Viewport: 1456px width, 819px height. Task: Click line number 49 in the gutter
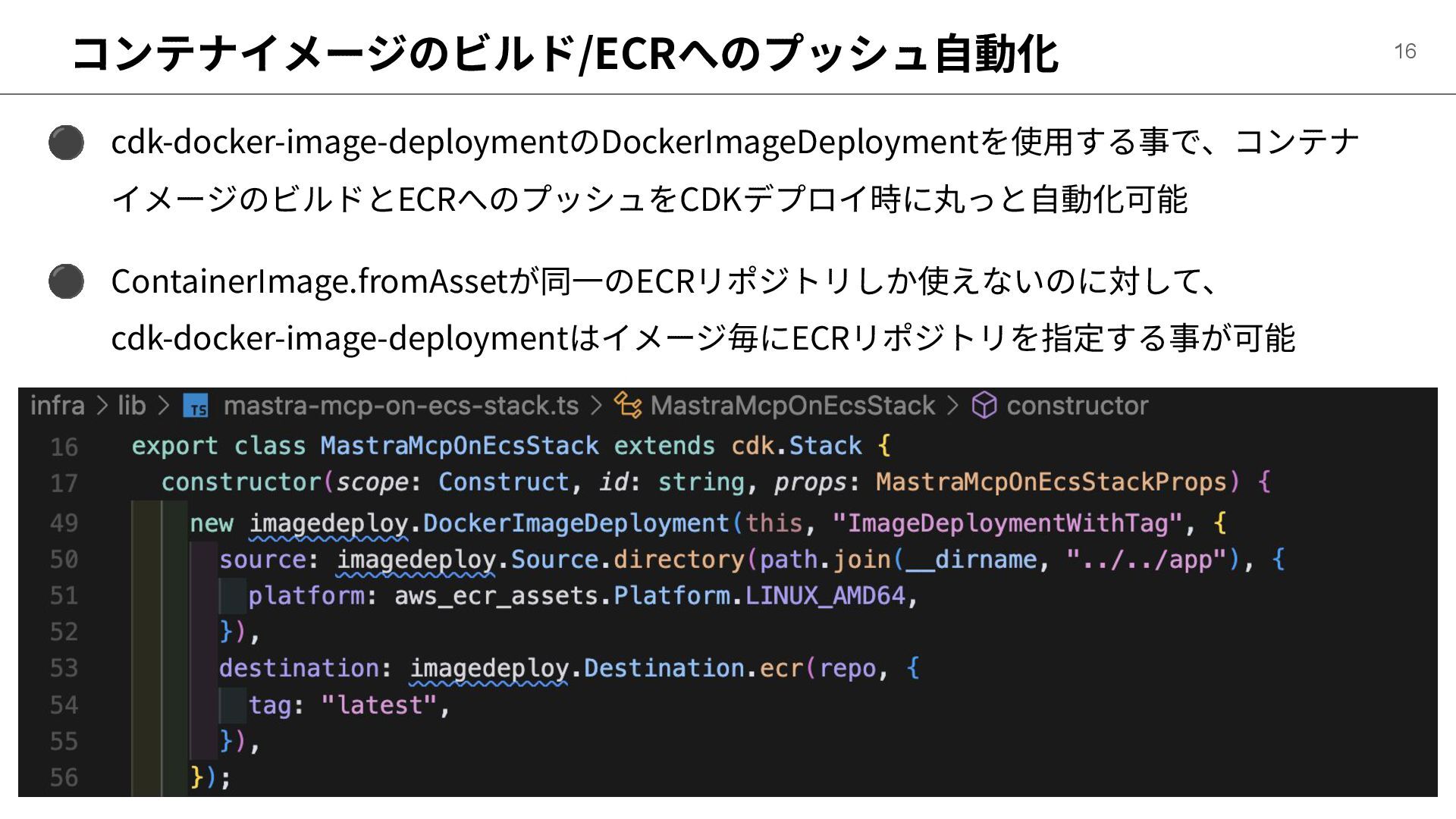click(x=64, y=522)
